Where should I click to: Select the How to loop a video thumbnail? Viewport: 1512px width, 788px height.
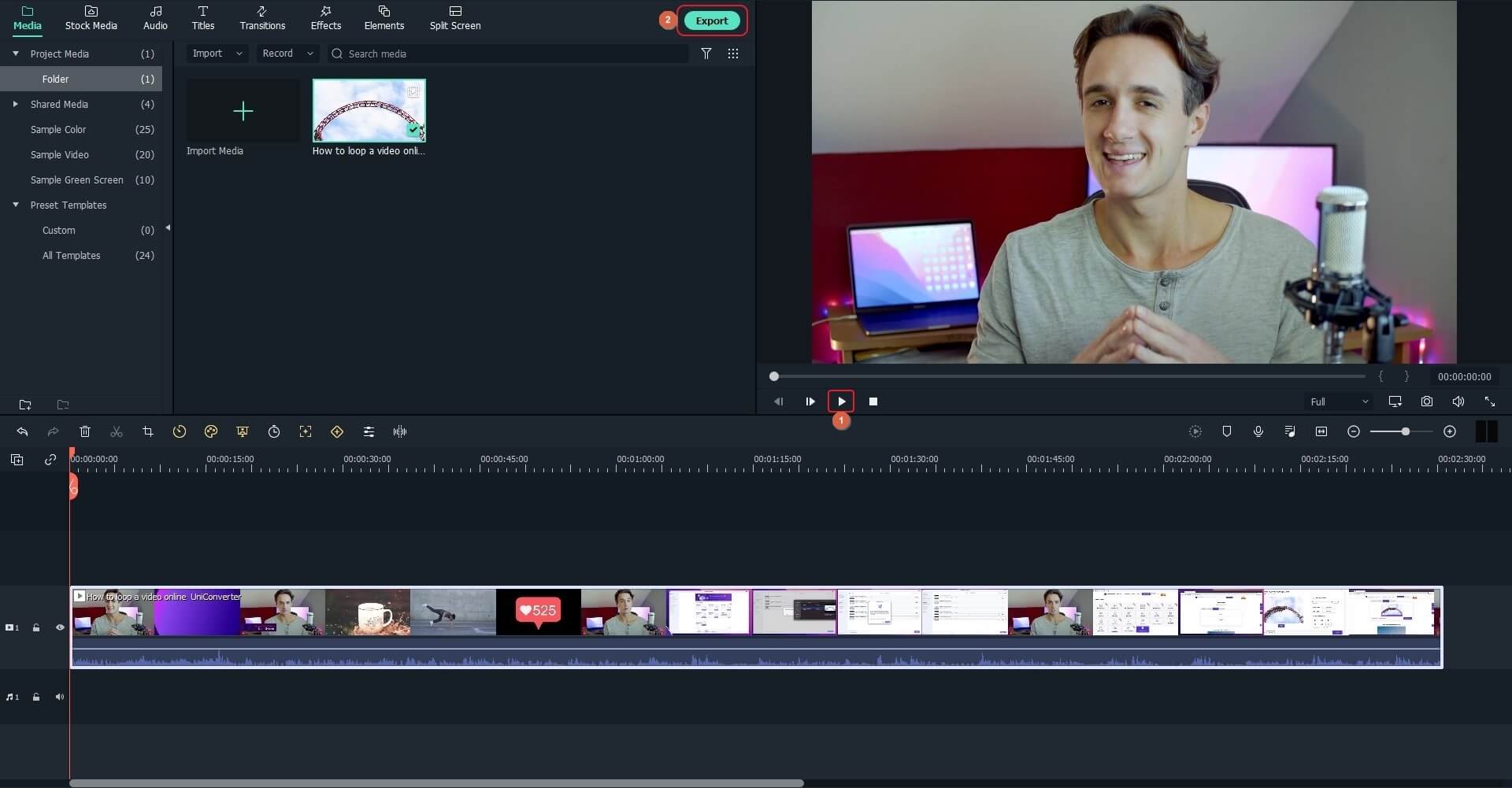coord(369,111)
